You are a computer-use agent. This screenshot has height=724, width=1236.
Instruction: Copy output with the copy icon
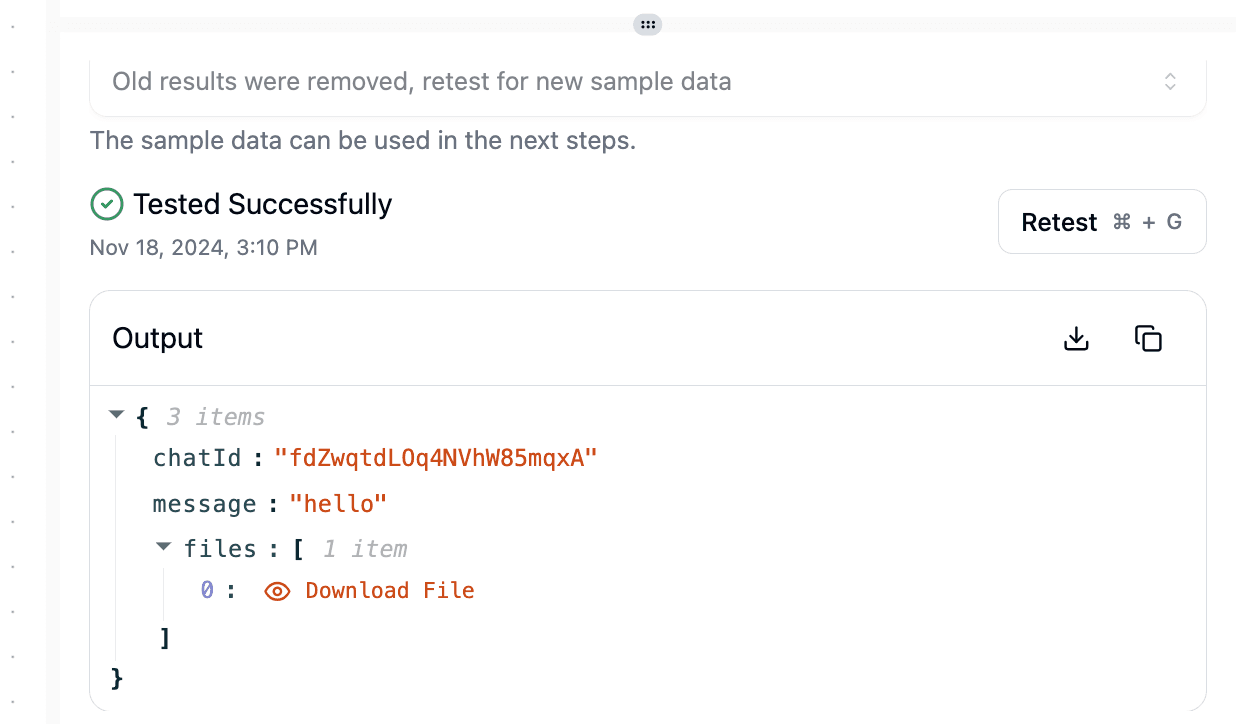coord(1148,339)
